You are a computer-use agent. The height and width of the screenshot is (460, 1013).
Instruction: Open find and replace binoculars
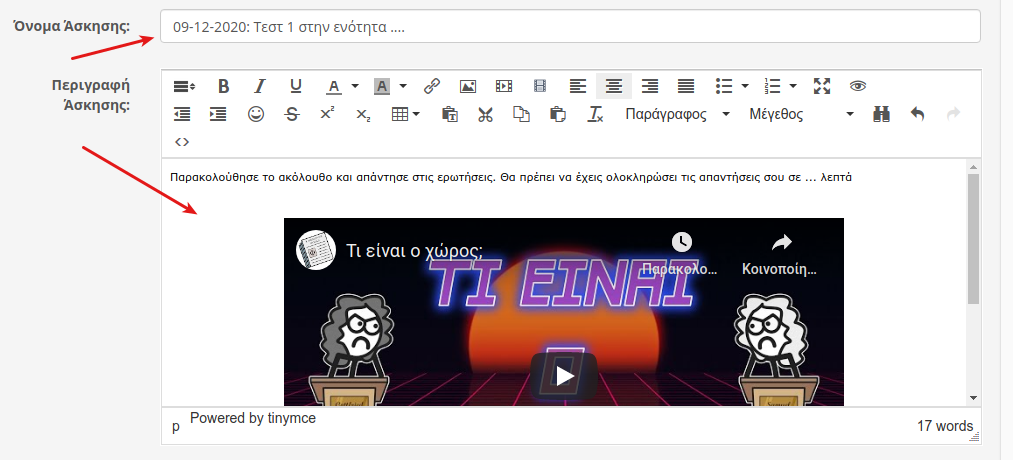tap(881, 114)
